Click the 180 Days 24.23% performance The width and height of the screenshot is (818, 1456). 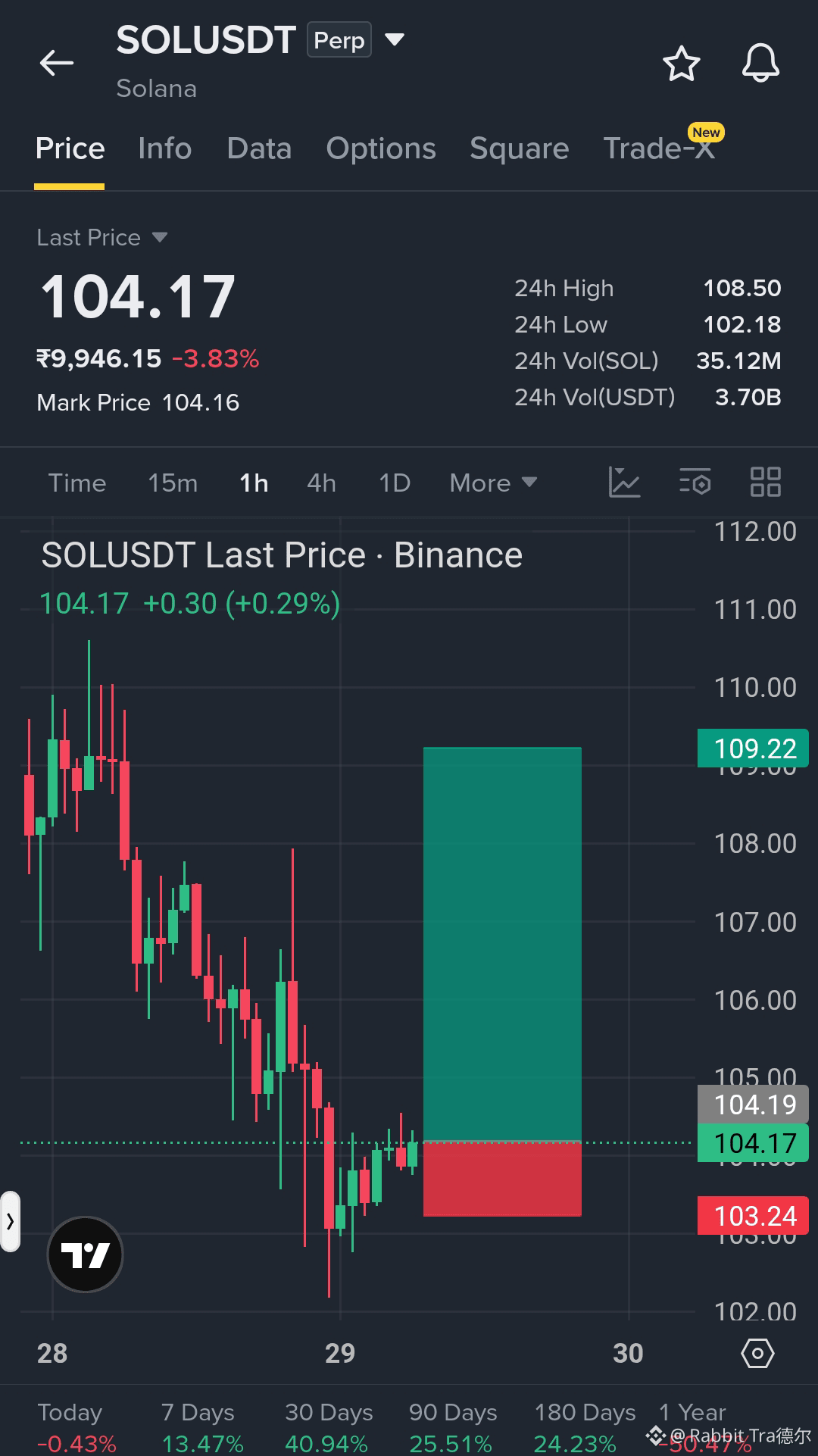coord(585,1428)
